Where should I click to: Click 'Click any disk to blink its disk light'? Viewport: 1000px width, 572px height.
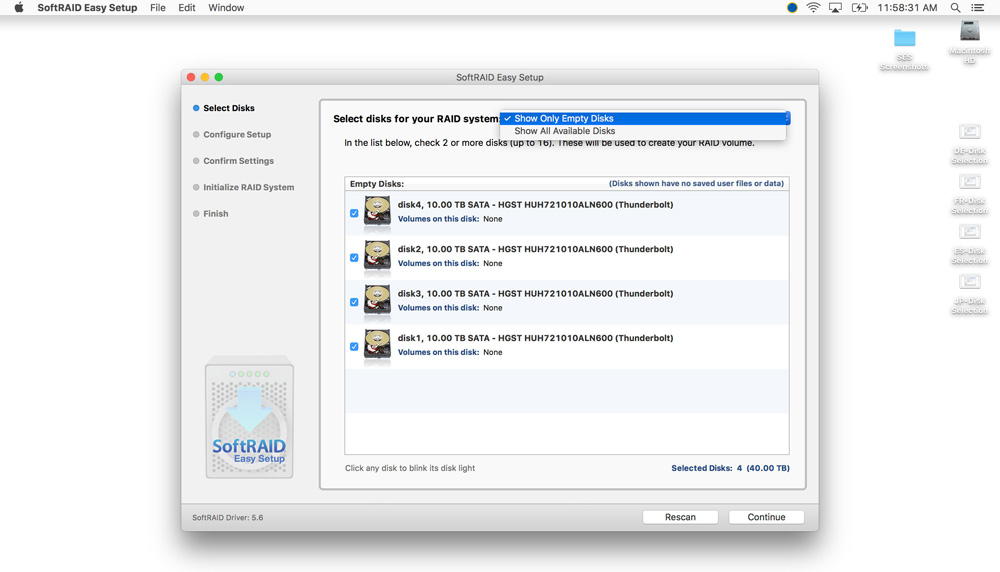point(410,468)
